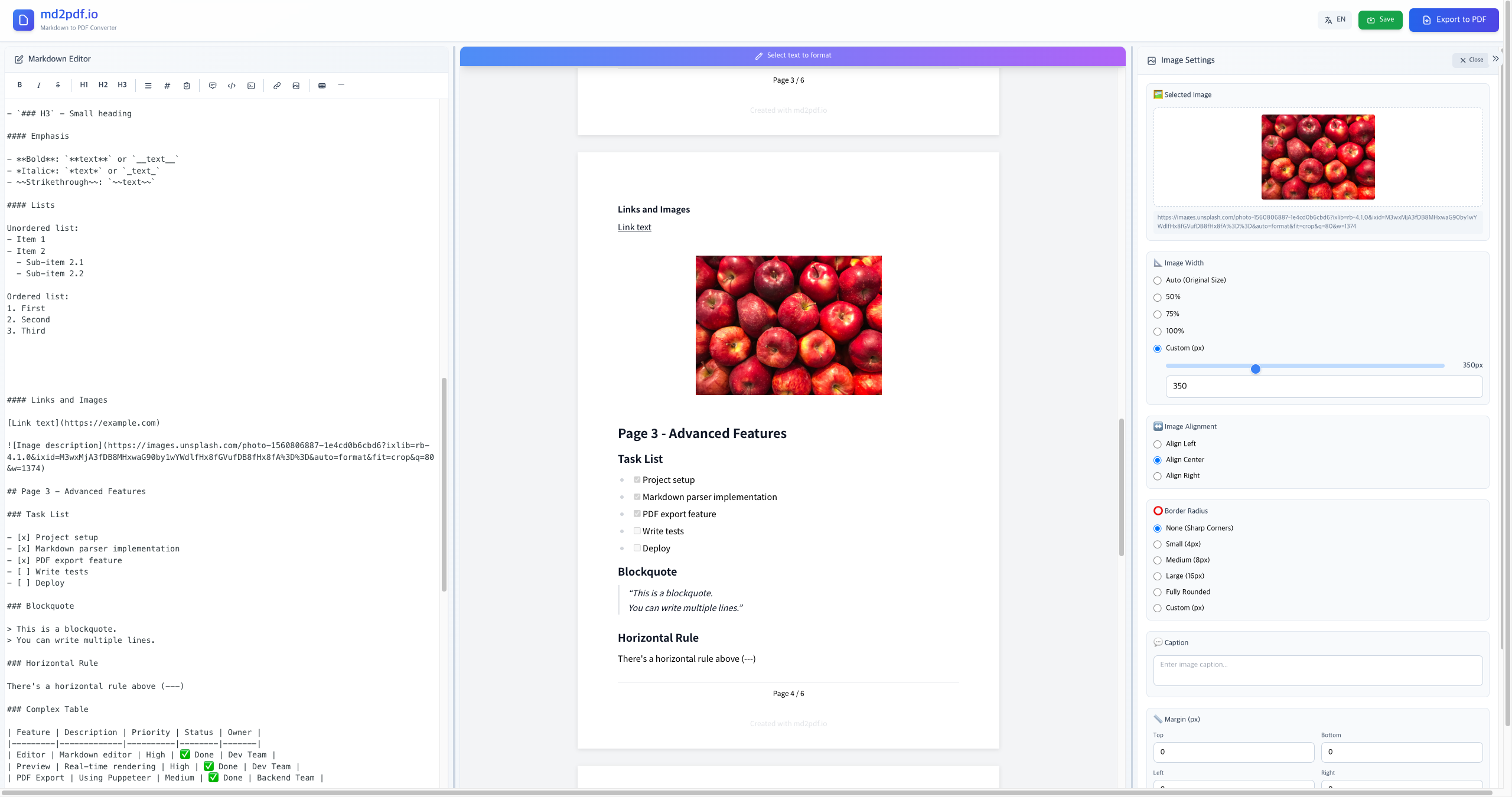This screenshot has width=1512, height=797.
Task: Check the Write tests task item
Action: [636, 531]
